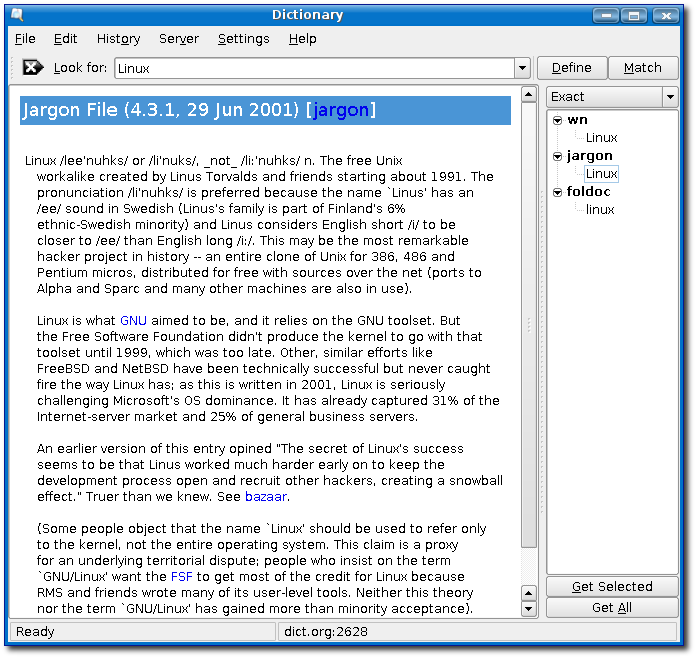
Task: Click the Dictionary app icon in title bar
Action: pyautogui.click(x=16, y=14)
